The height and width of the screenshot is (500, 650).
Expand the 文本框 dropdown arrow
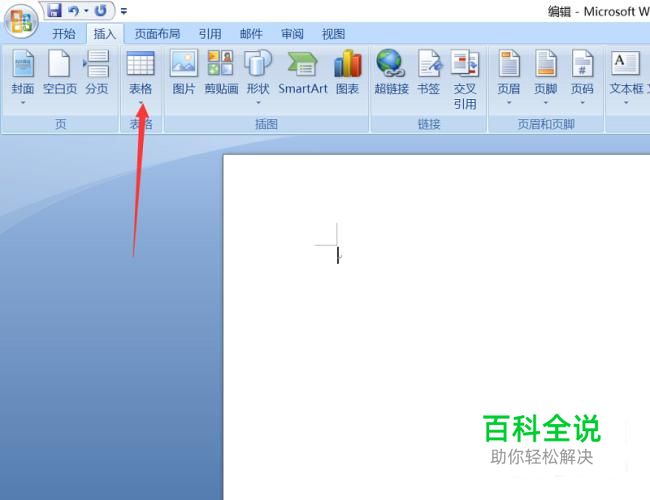(626, 102)
